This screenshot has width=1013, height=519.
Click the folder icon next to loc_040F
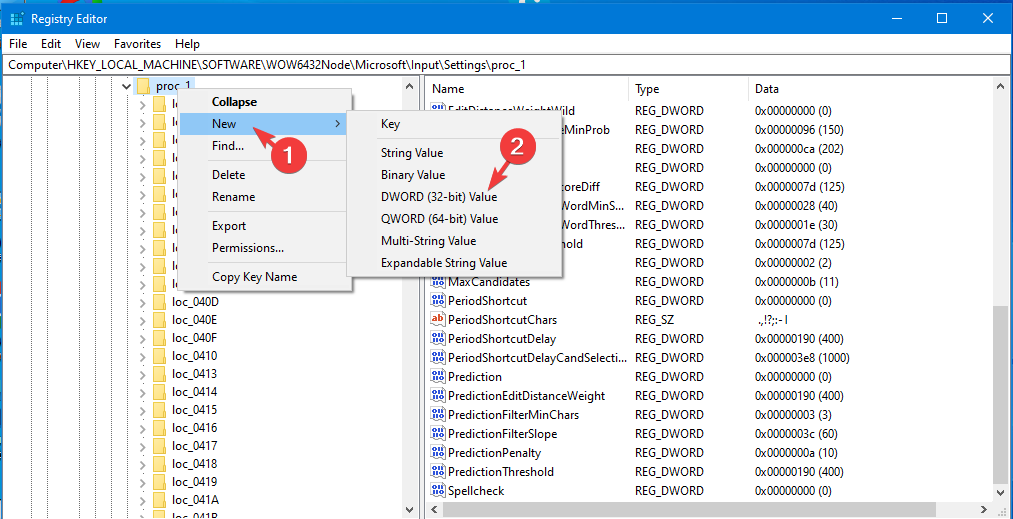pyautogui.click(x=160, y=338)
